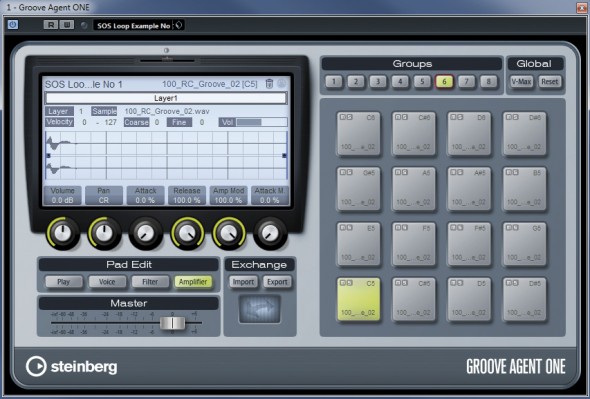The width and height of the screenshot is (590, 399).
Task: Click the Exchange MIDI drag area with the arrow
Action: 260,309
